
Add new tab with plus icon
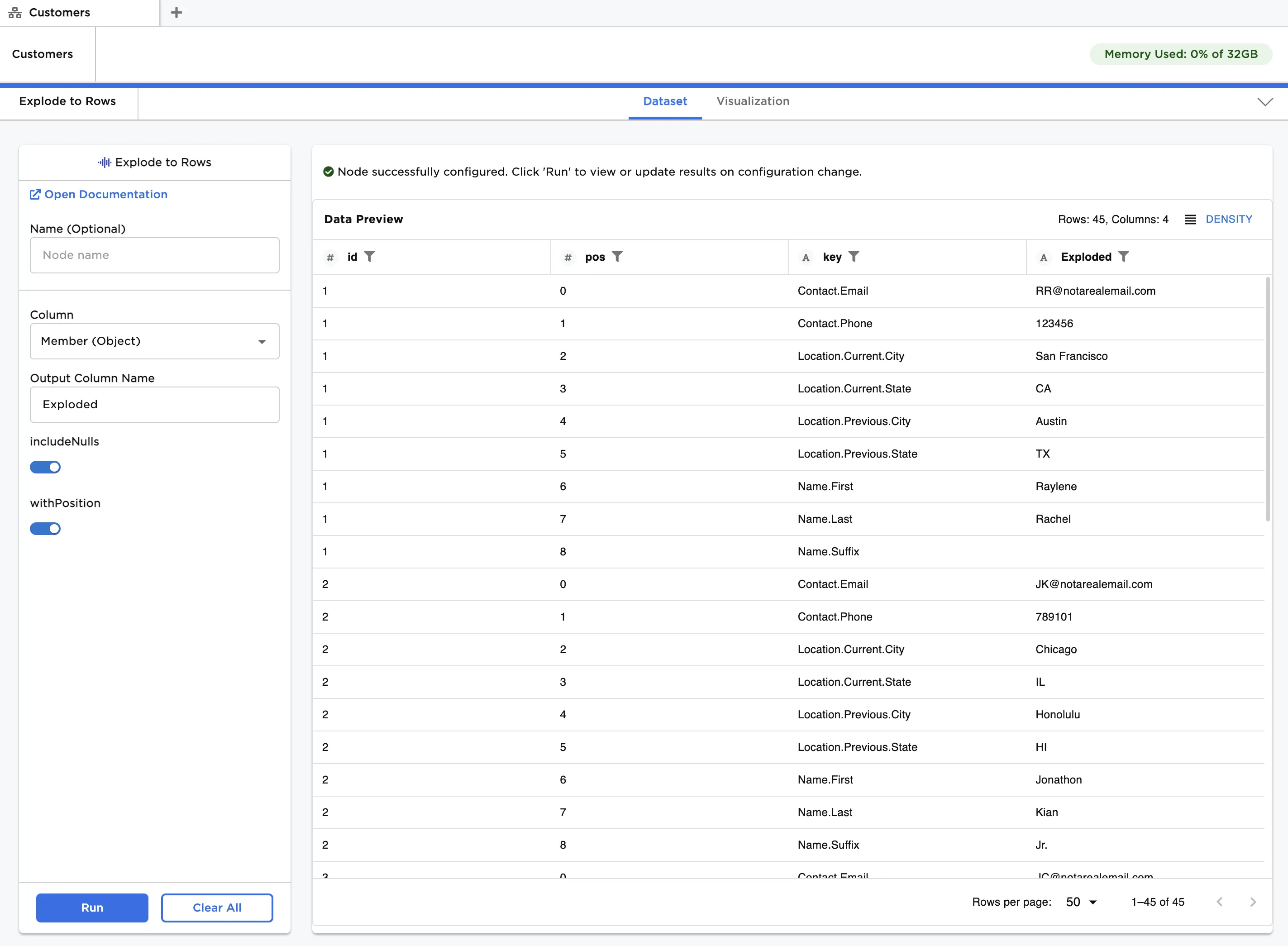pos(177,13)
